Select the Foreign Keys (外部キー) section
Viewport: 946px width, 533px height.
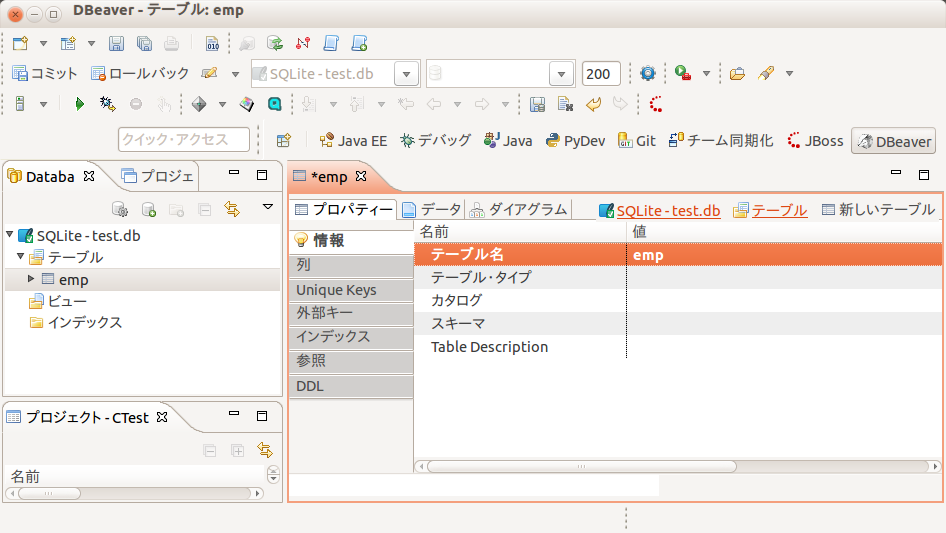click(352, 314)
